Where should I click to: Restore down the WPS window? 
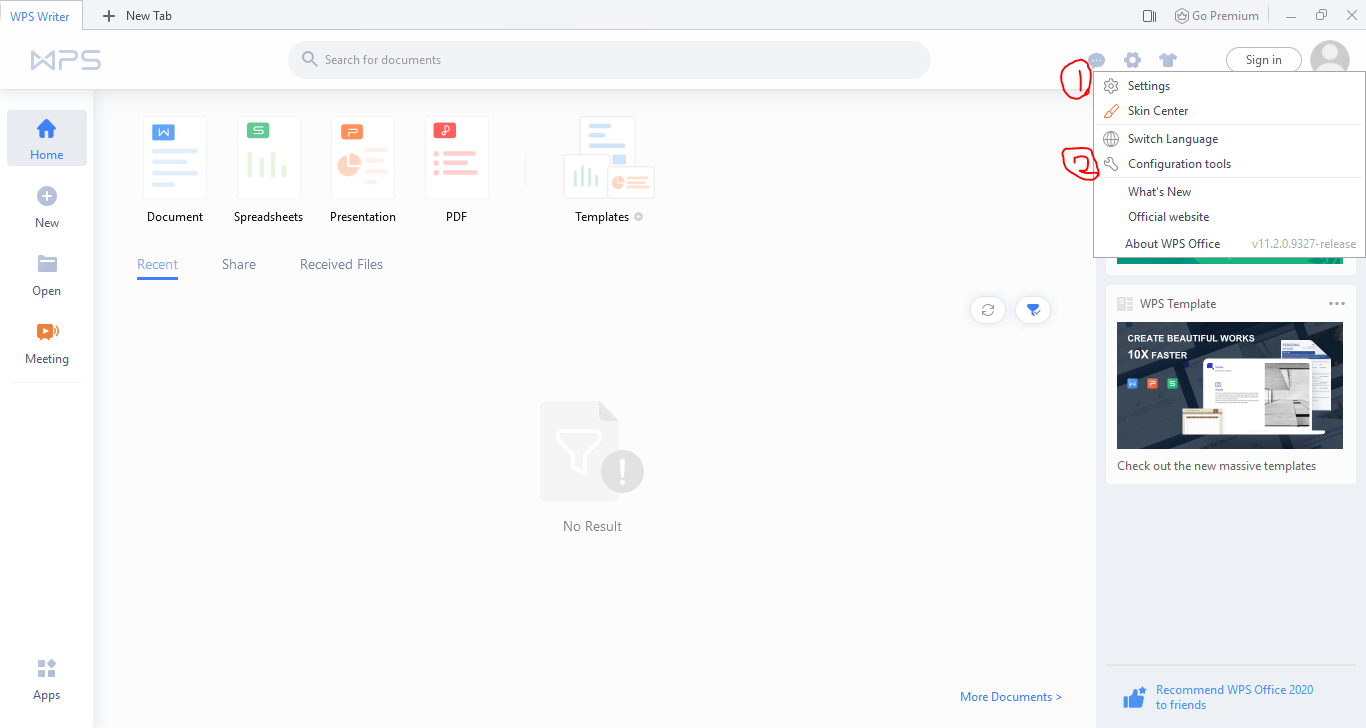click(x=1321, y=16)
